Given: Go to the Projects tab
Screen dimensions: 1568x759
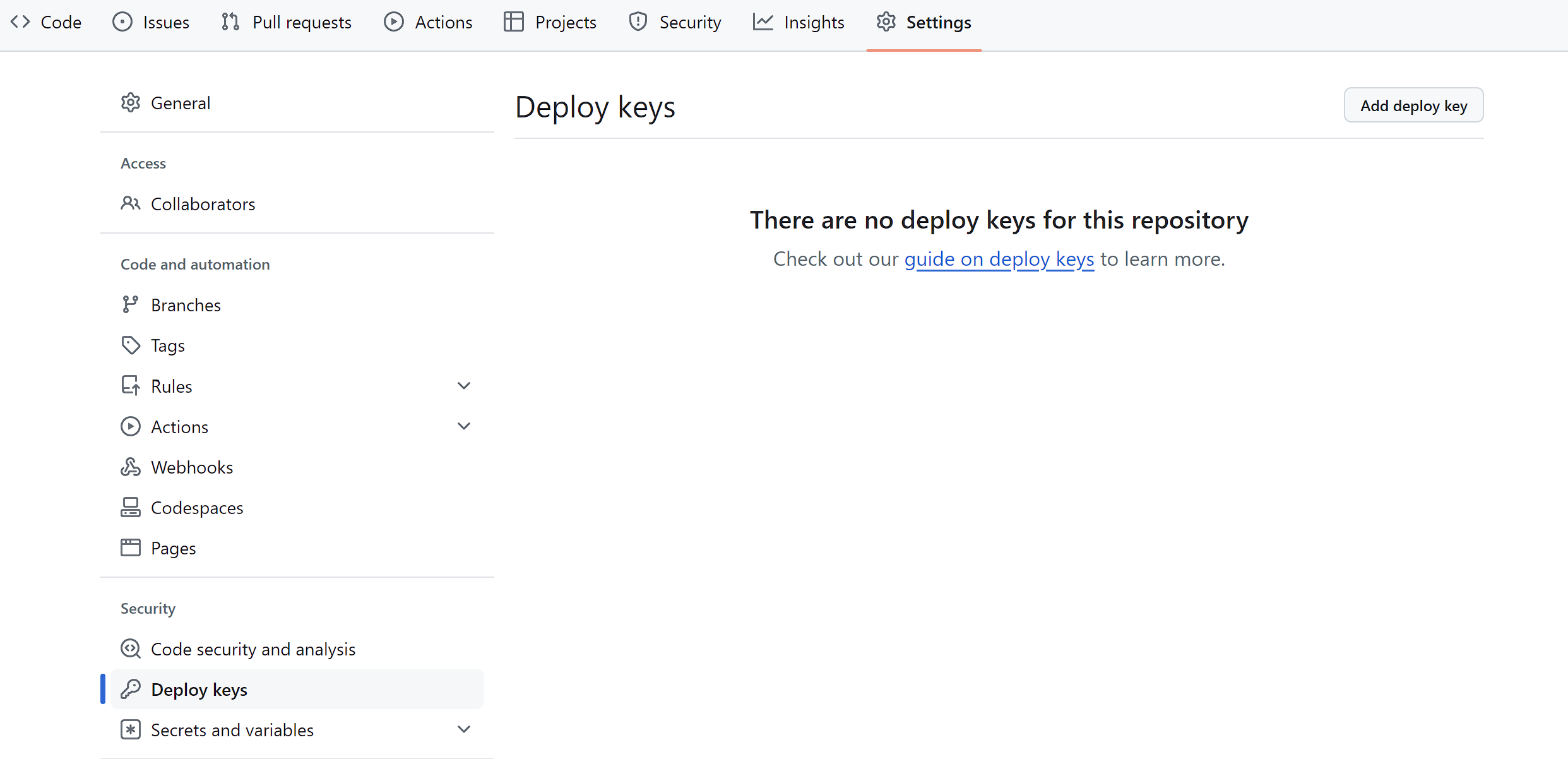Looking at the screenshot, I should [x=550, y=23].
